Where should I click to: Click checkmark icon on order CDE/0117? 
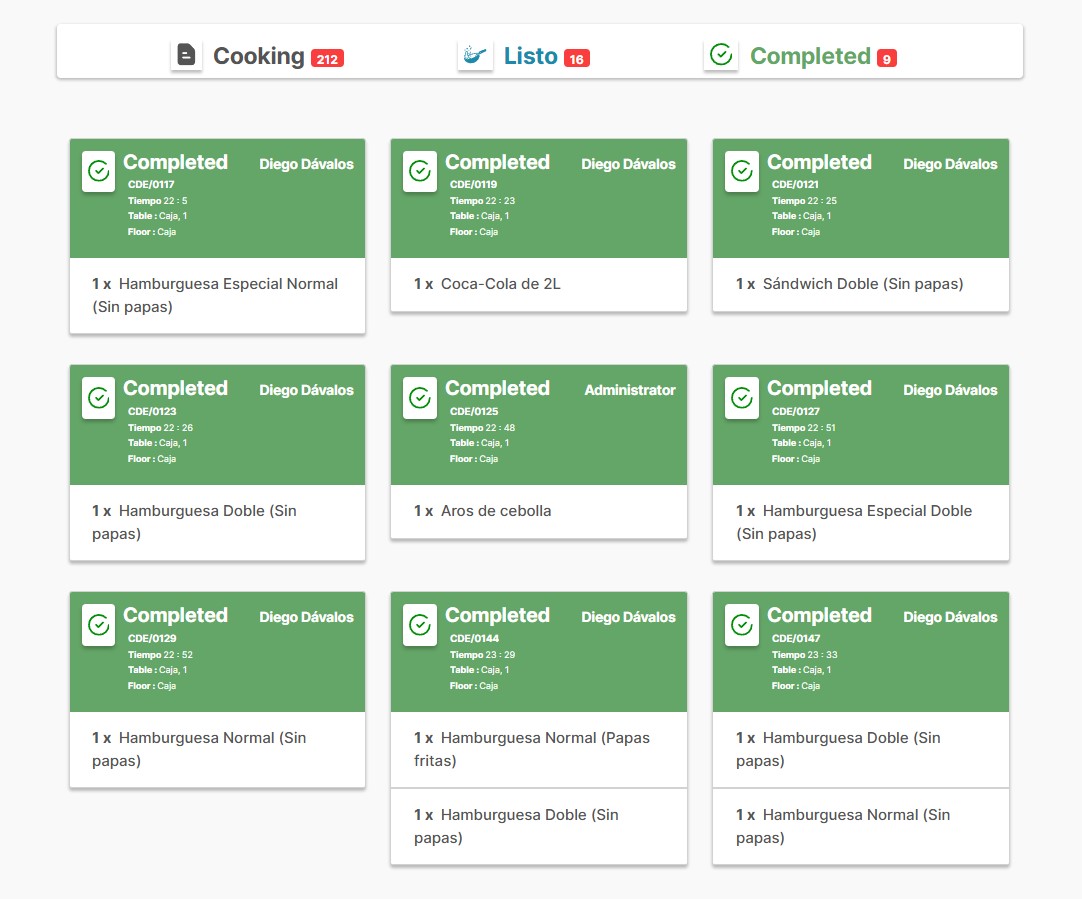tap(98, 172)
